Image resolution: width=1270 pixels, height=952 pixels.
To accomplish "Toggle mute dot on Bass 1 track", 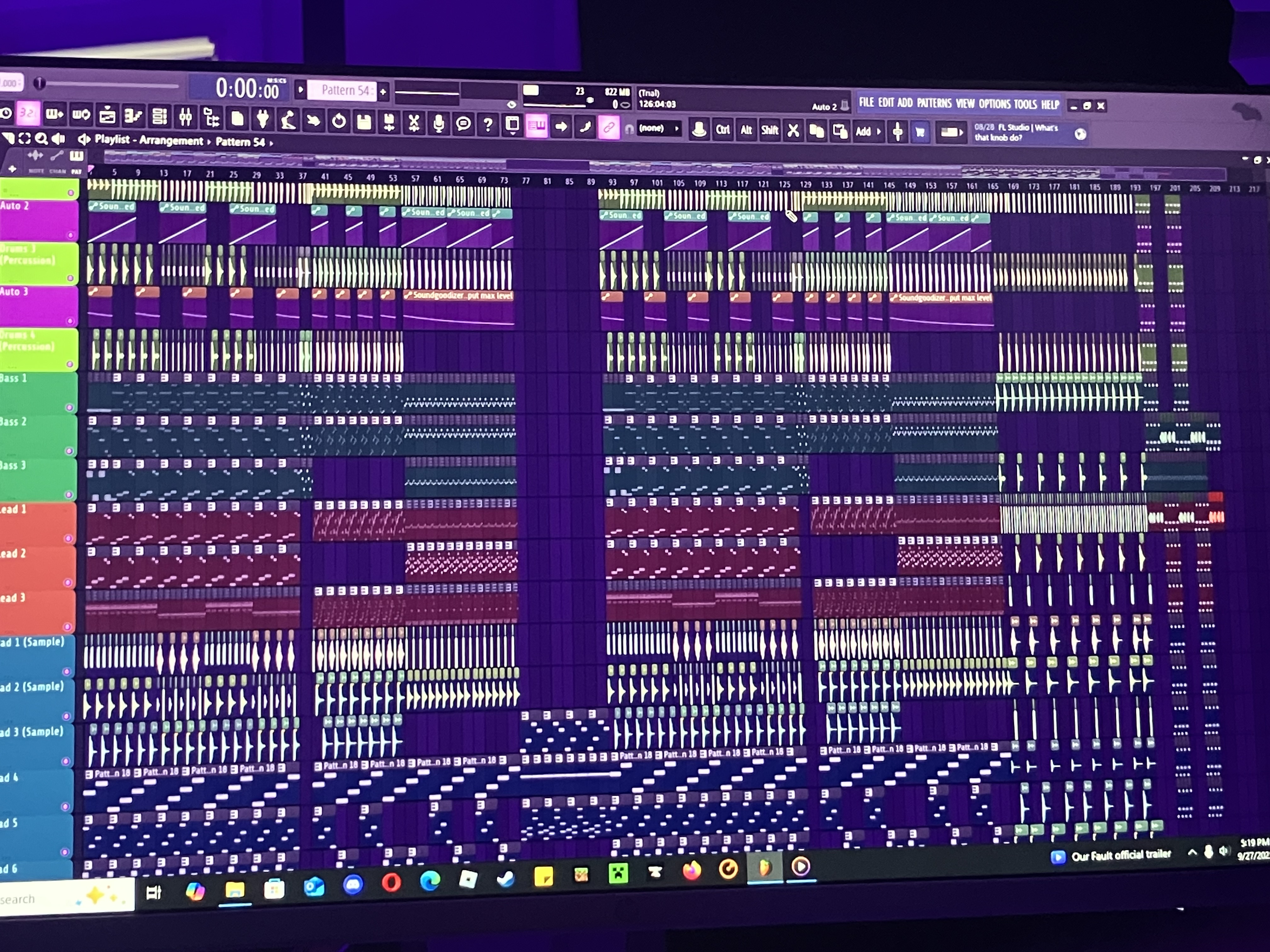I will point(70,407).
